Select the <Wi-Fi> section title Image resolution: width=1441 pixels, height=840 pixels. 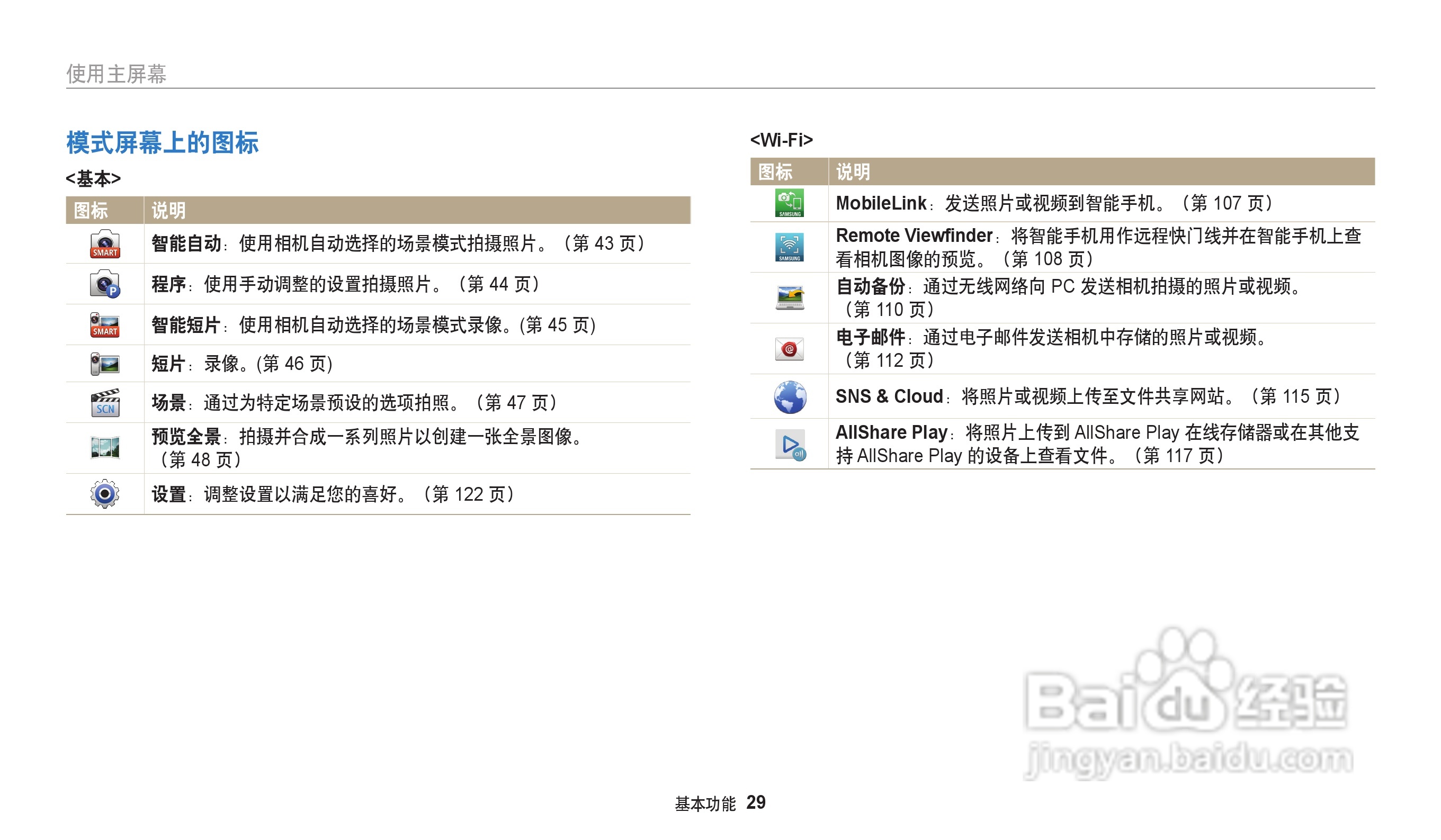click(x=782, y=139)
